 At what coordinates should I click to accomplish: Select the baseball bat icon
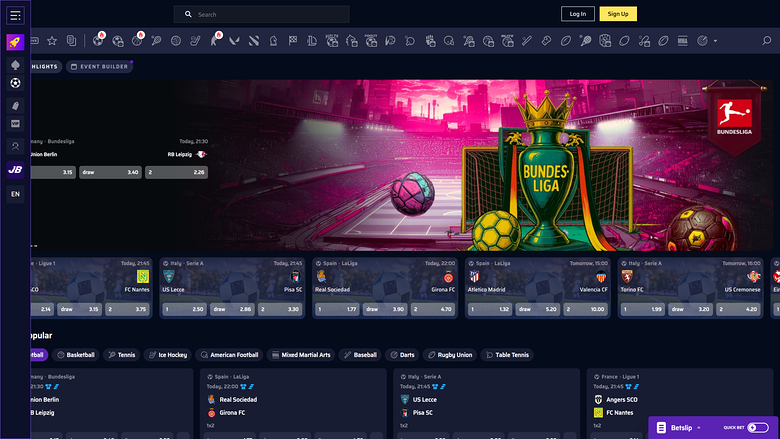pos(527,41)
